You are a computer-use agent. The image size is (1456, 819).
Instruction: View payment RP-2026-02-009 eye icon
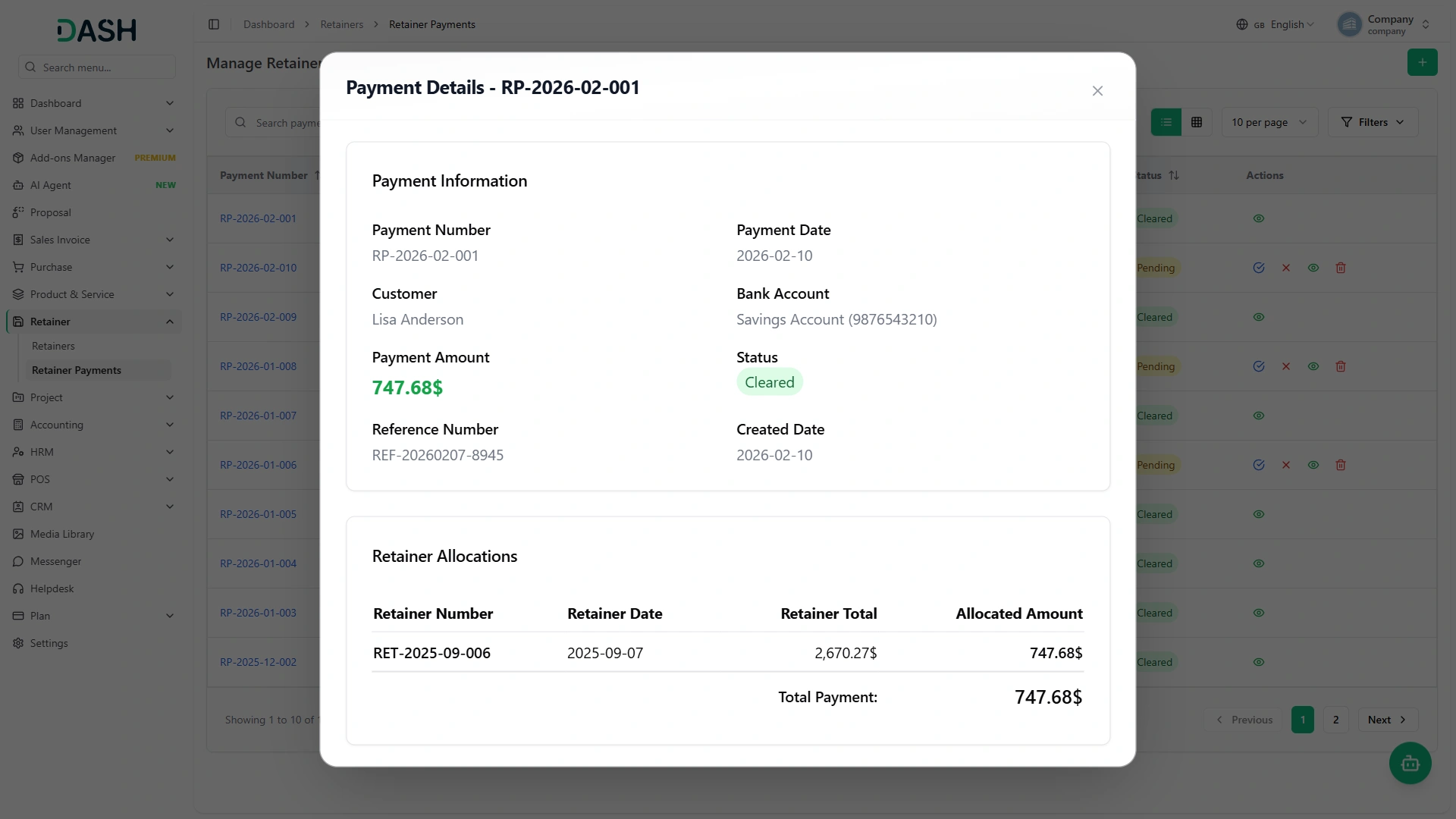coord(1259,317)
